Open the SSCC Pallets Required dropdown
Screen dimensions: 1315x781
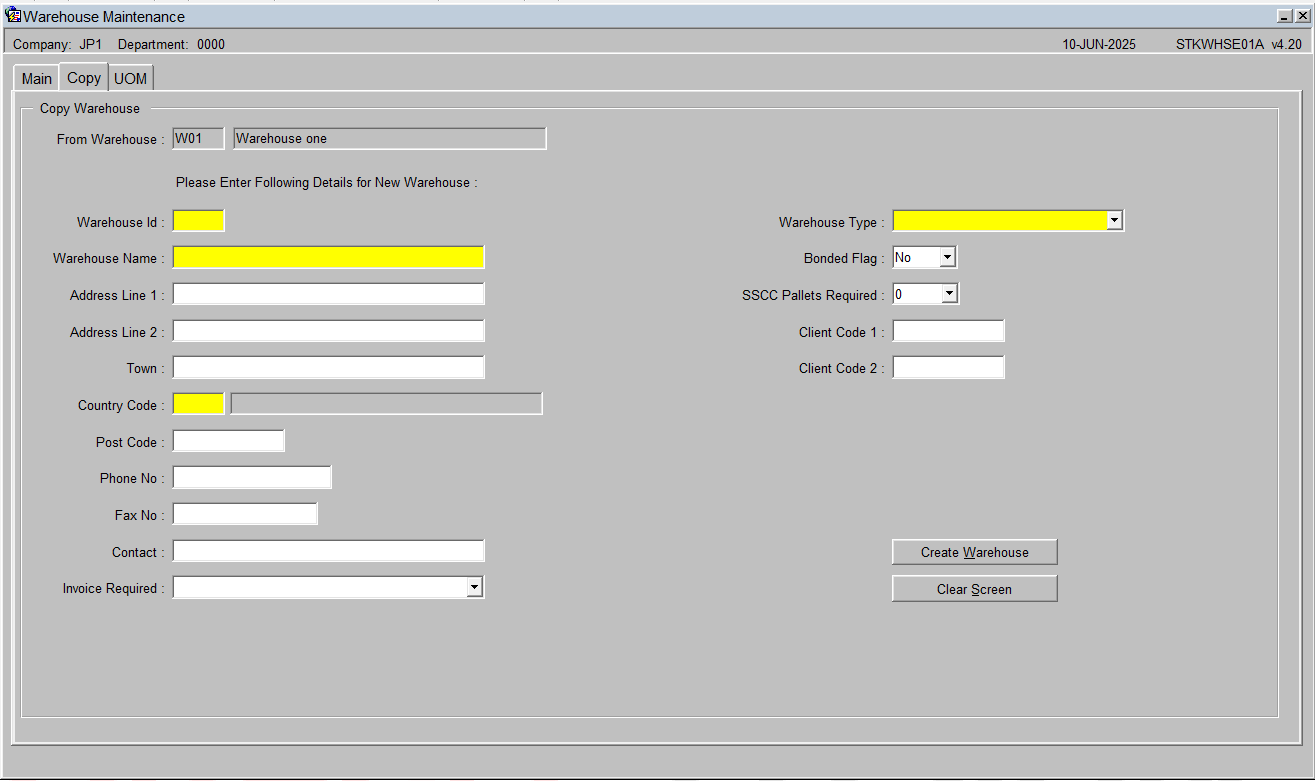(x=950, y=294)
